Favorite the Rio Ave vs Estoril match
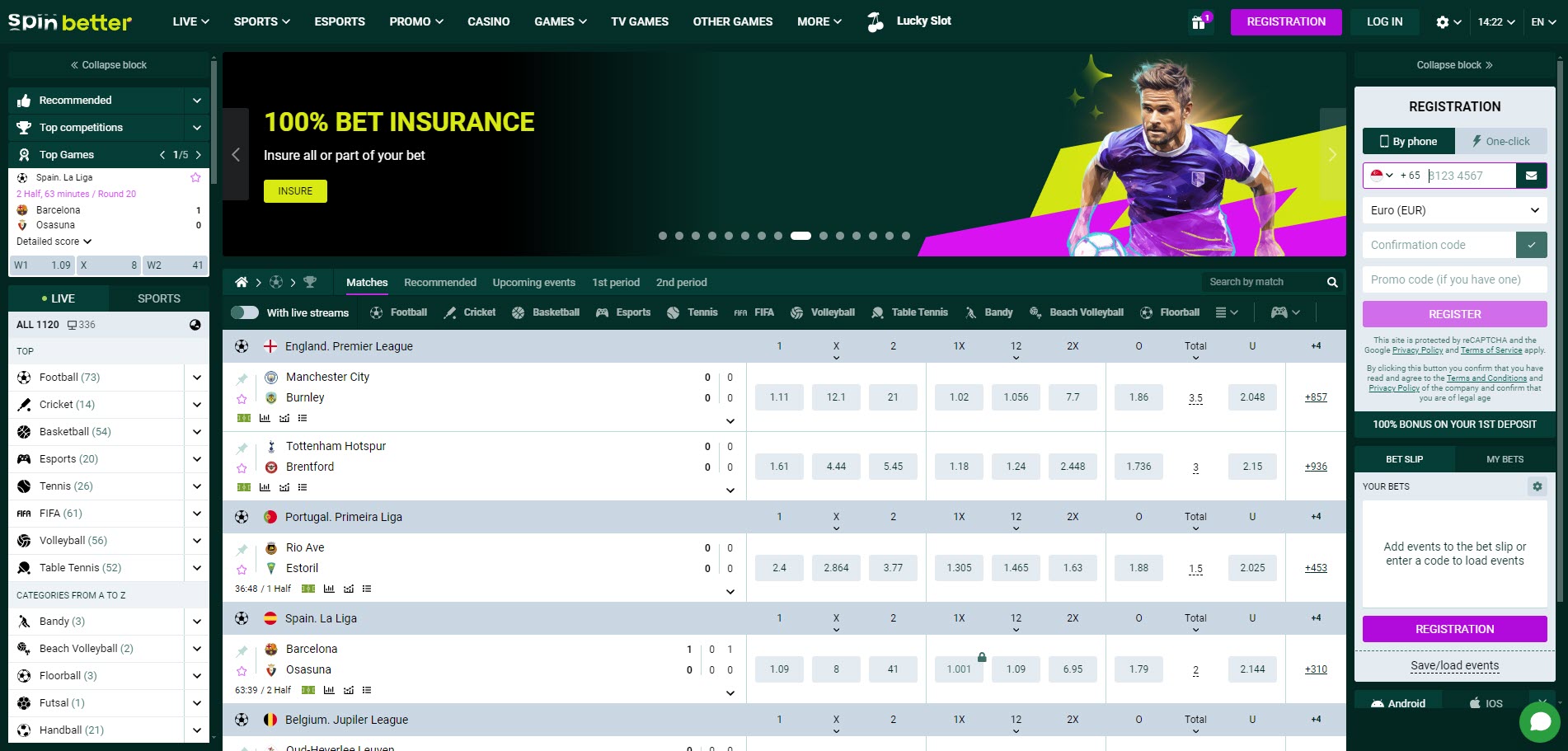Viewport: 1568px width, 751px height. [x=242, y=570]
